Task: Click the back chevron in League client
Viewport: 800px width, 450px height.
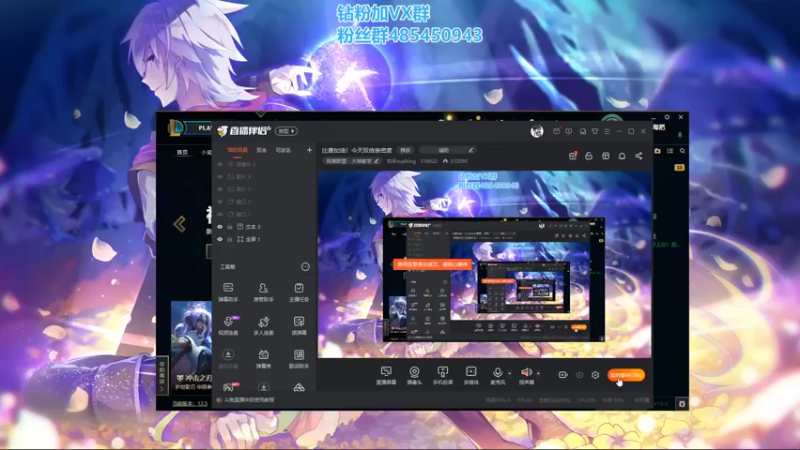Action: [x=180, y=224]
